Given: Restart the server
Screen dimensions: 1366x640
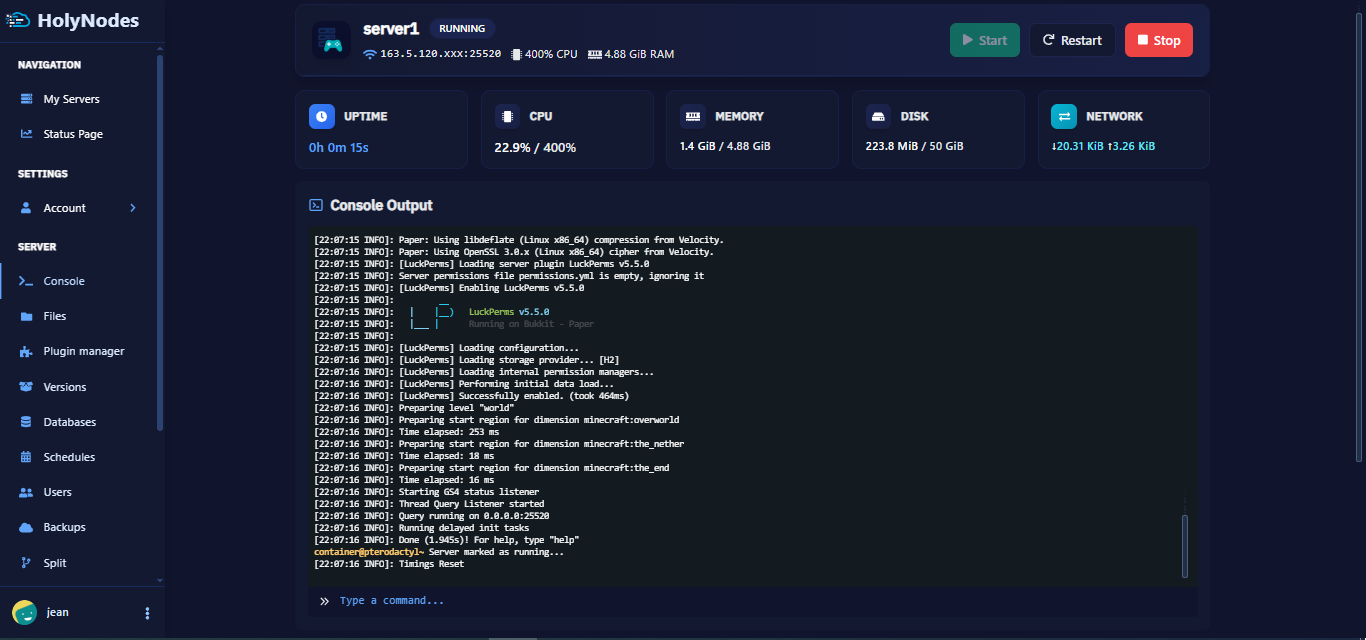Looking at the screenshot, I should (x=1072, y=40).
